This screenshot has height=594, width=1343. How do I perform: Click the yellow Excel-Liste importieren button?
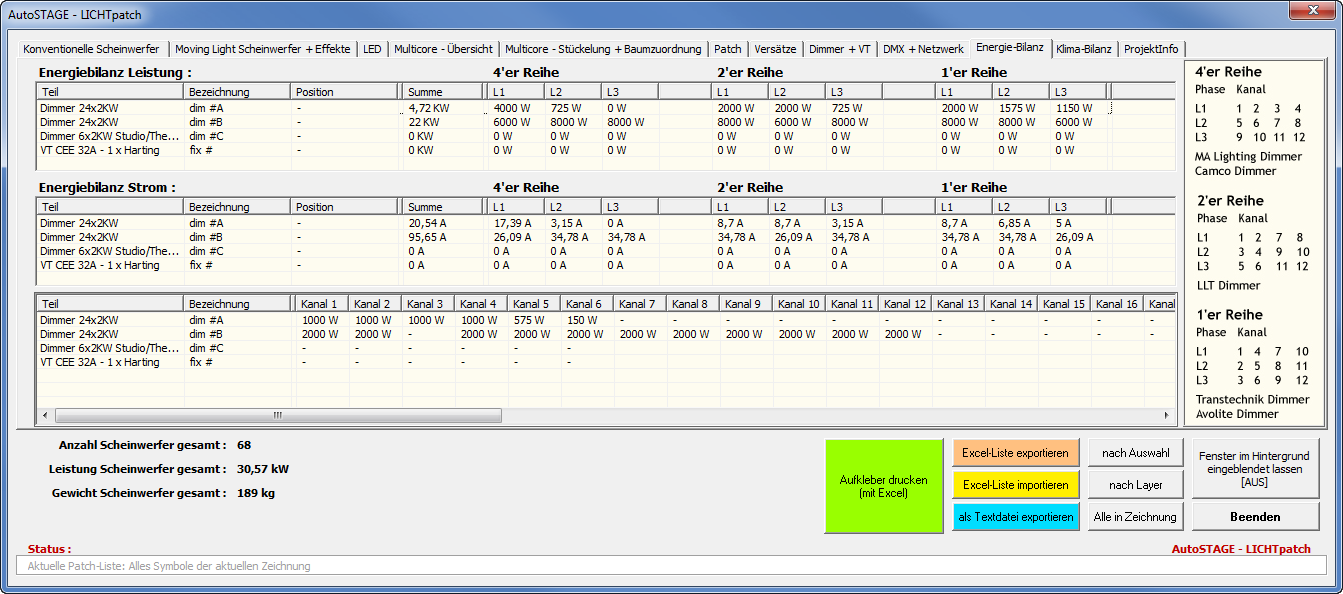pyautogui.click(x=1015, y=485)
